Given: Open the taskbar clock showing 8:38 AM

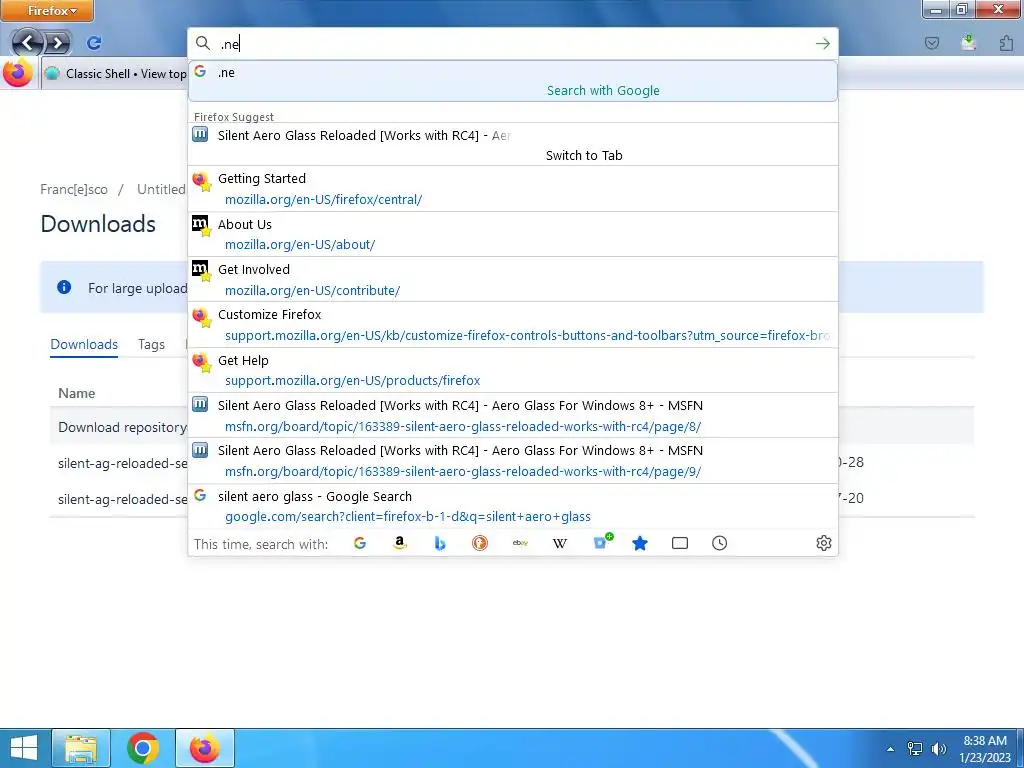Looking at the screenshot, I should 985,749.
